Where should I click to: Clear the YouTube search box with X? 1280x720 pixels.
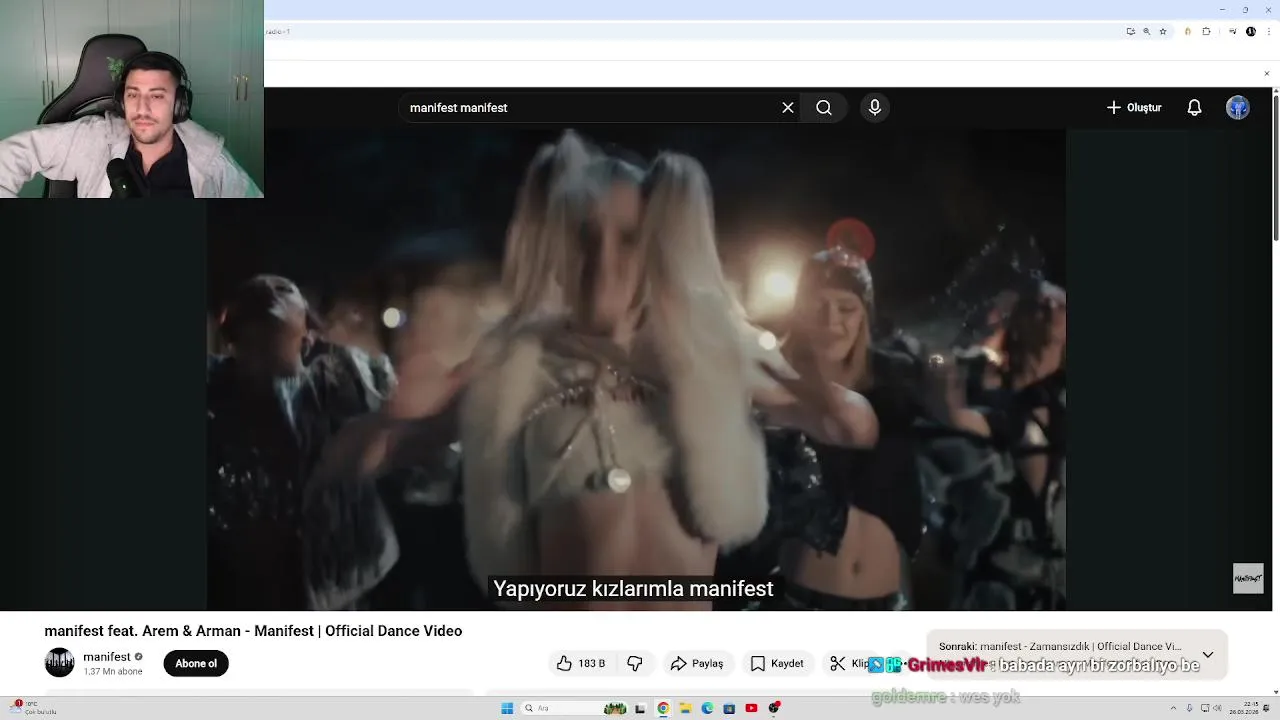pos(788,108)
